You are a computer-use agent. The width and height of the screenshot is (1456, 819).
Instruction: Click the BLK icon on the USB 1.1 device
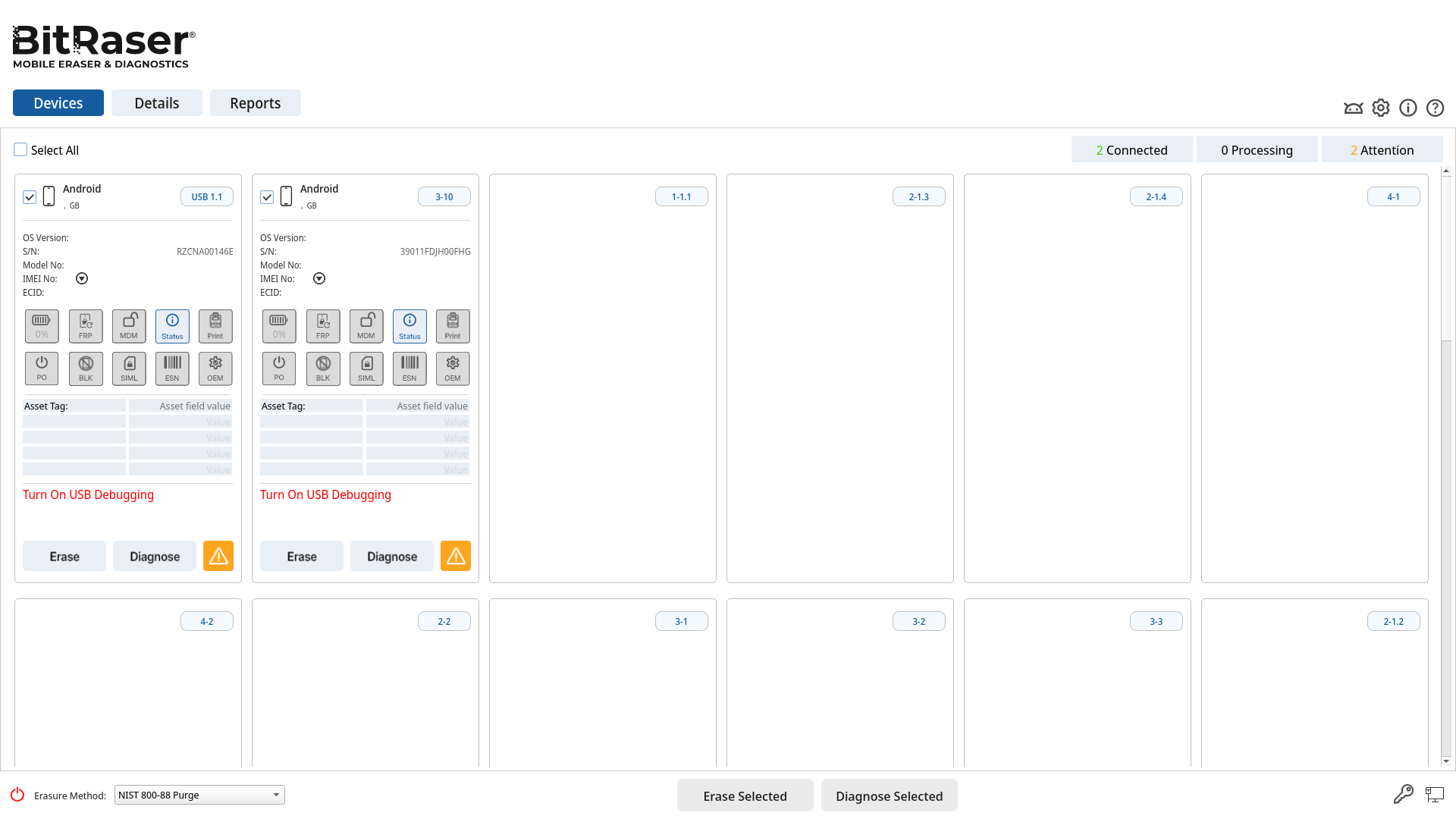pyautogui.click(x=86, y=369)
